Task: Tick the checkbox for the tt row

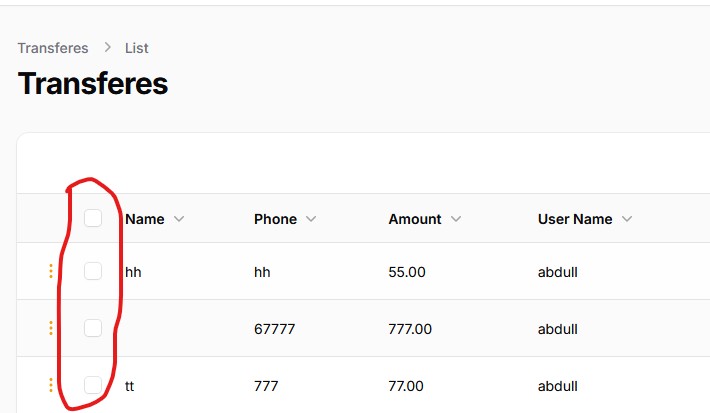Action: pos(93,385)
